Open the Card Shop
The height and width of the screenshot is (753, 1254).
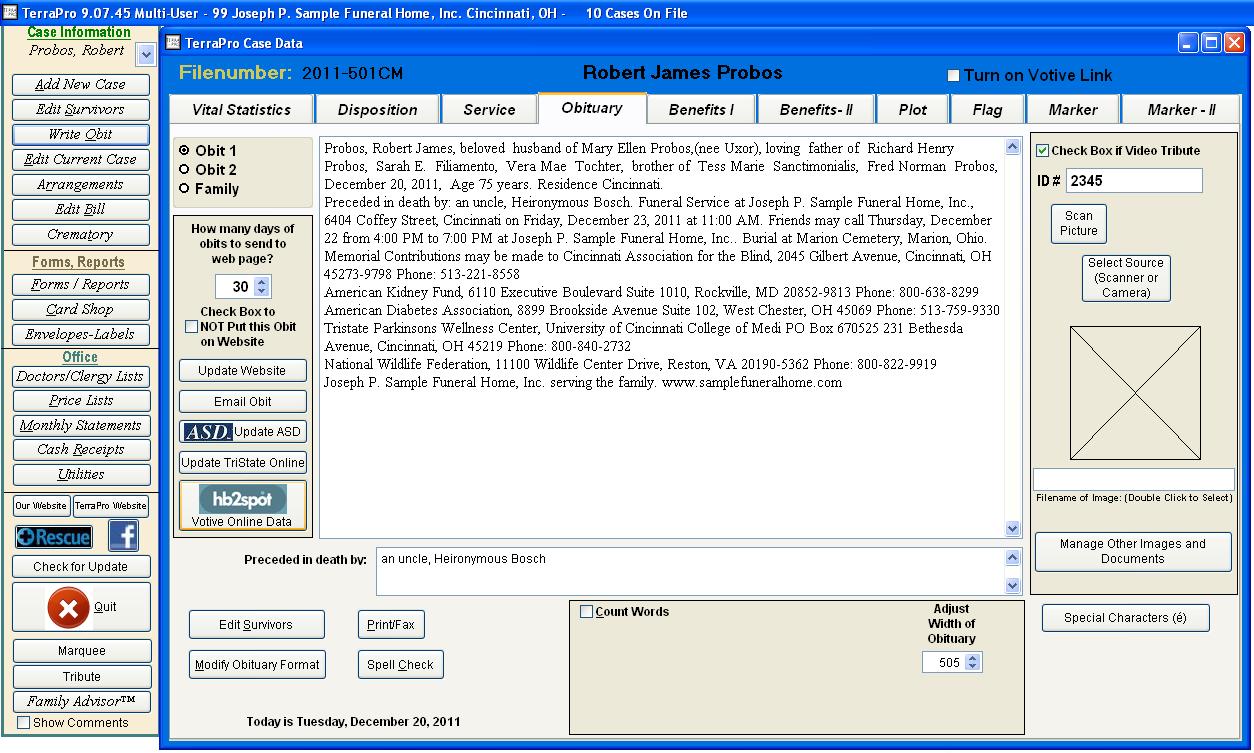coord(81,310)
